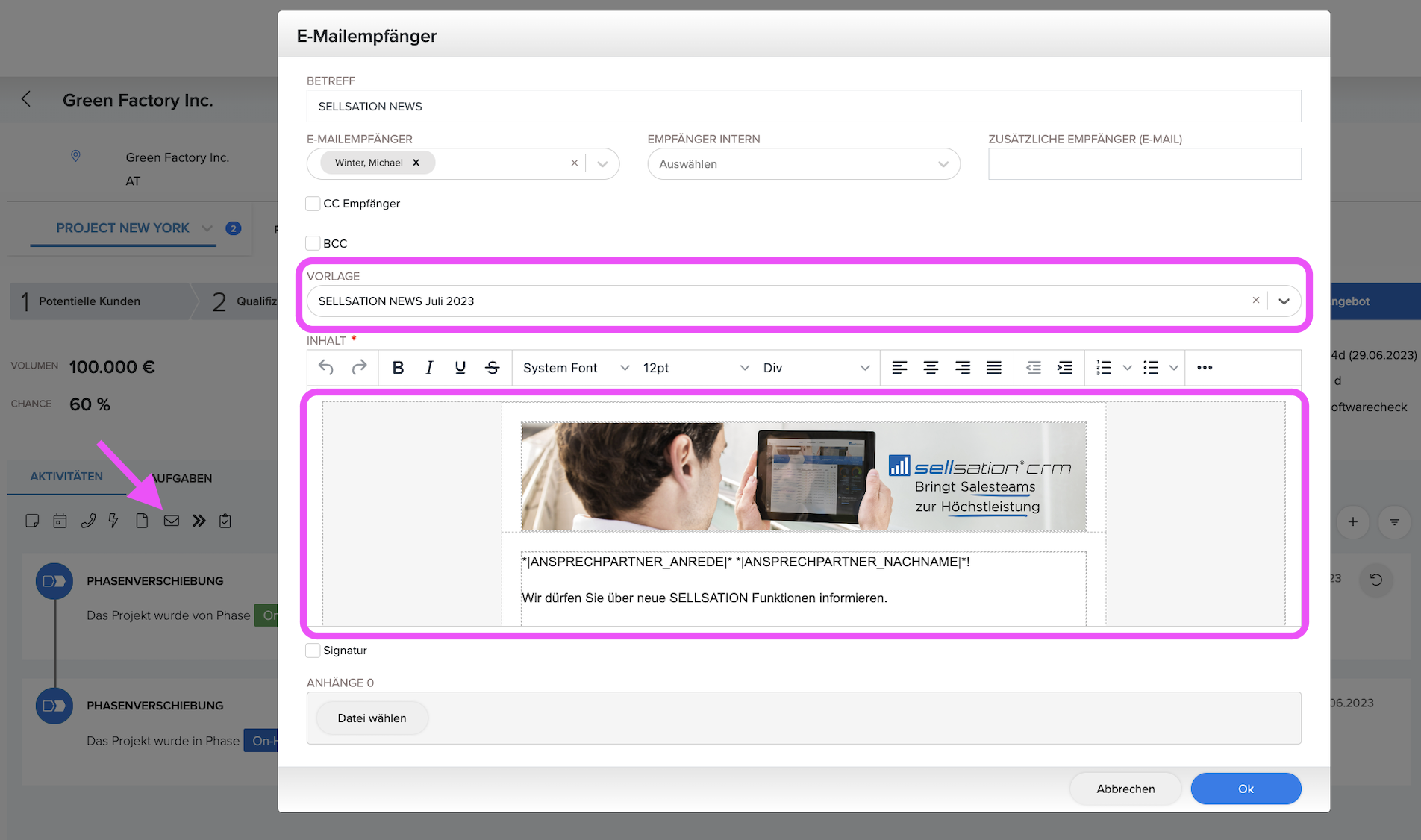Undo the last edit in the editor
This screenshot has width=1421, height=840.
coord(326,367)
